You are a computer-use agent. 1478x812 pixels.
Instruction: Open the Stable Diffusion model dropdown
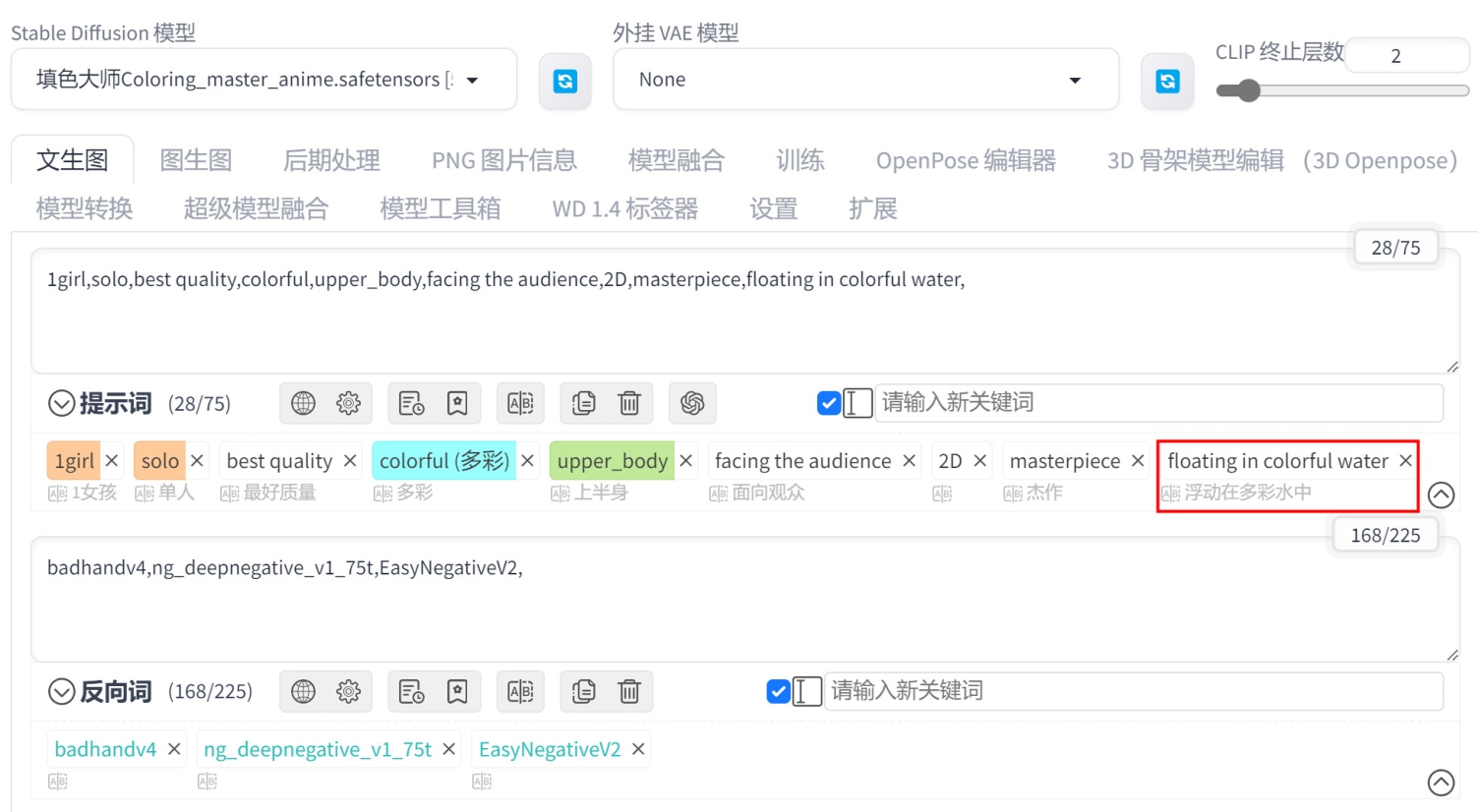pyautogui.click(x=472, y=80)
